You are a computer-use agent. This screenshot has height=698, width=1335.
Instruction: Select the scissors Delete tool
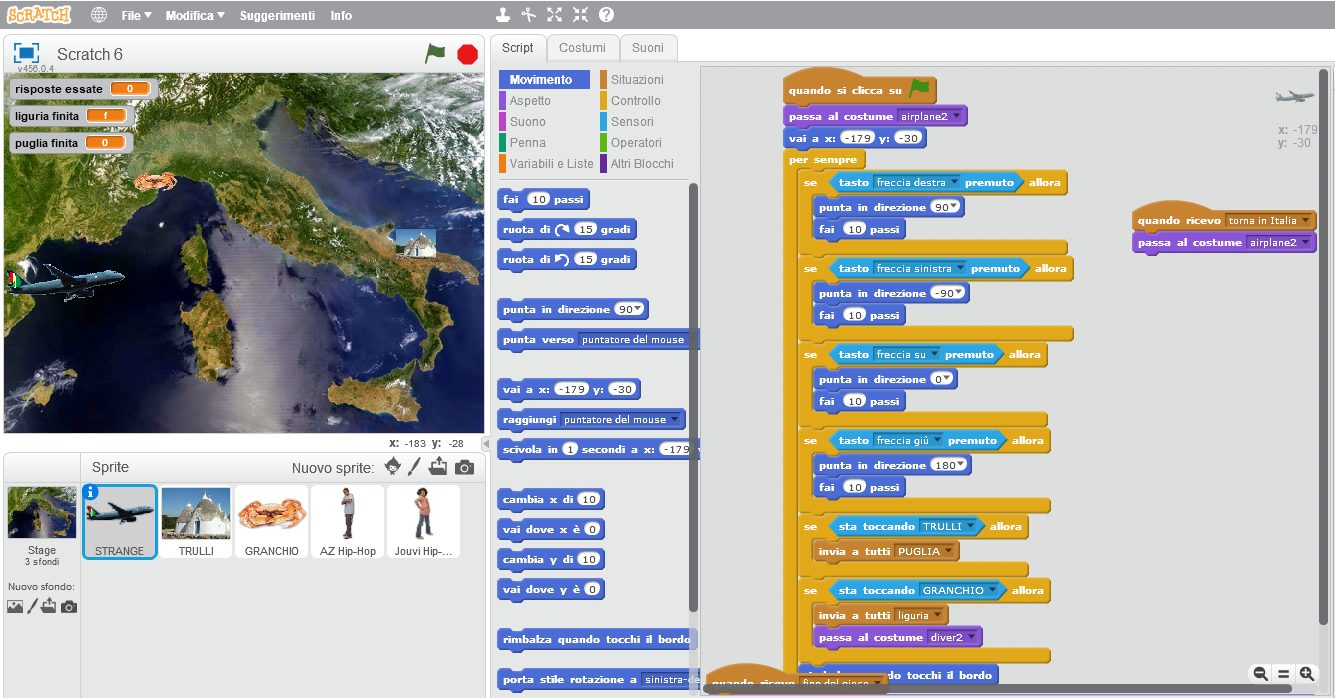(x=529, y=15)
